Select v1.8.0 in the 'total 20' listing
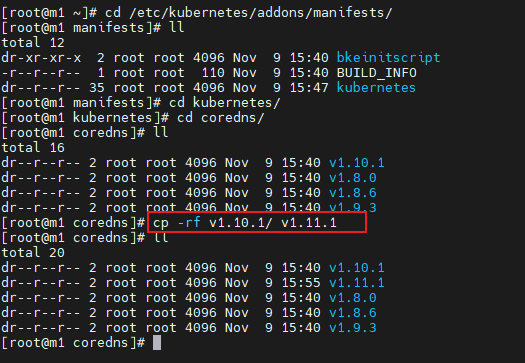 [x=353, y=298]
